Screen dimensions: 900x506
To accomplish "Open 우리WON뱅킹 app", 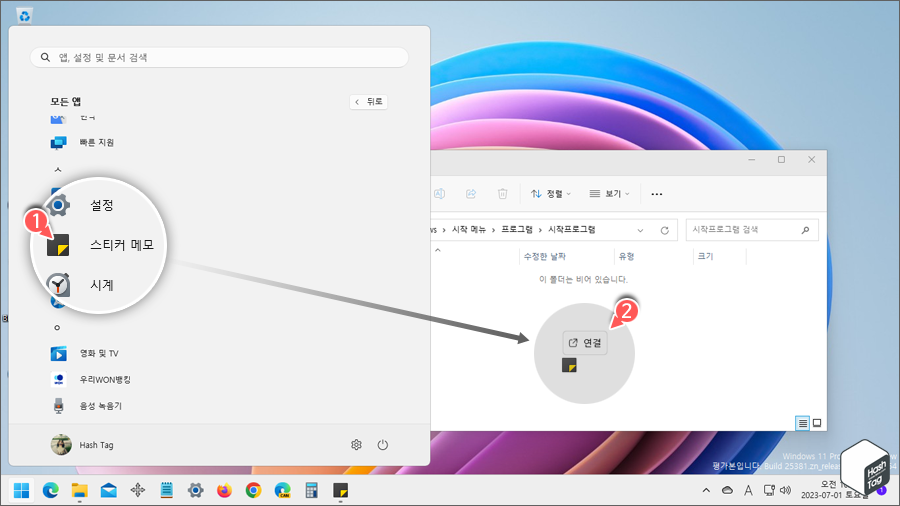I will [x=90, y=379].
